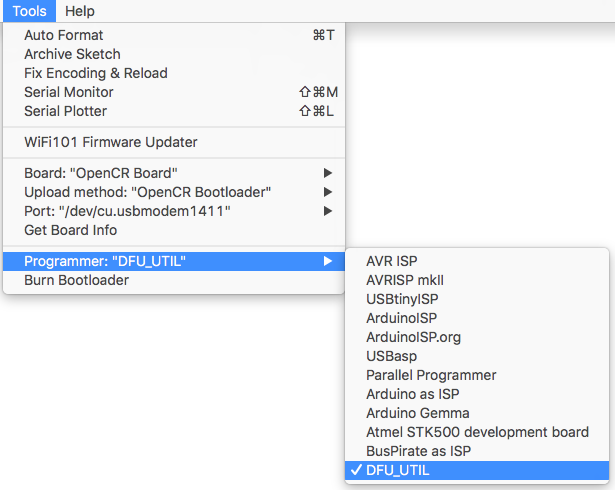Choose Auto Format
615x490 pixels.
tap(174, 35)
